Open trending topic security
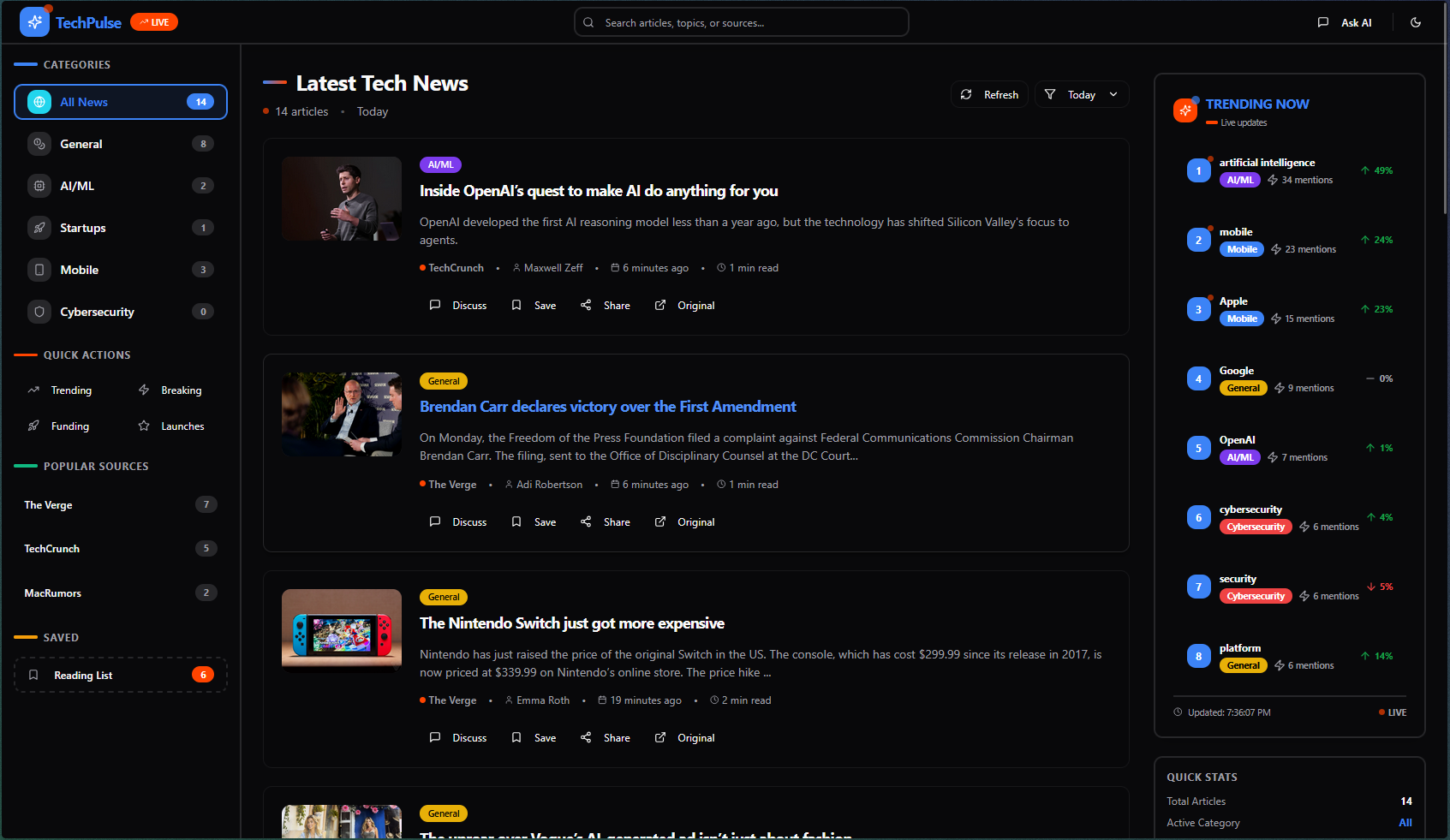 [1289, 587]
